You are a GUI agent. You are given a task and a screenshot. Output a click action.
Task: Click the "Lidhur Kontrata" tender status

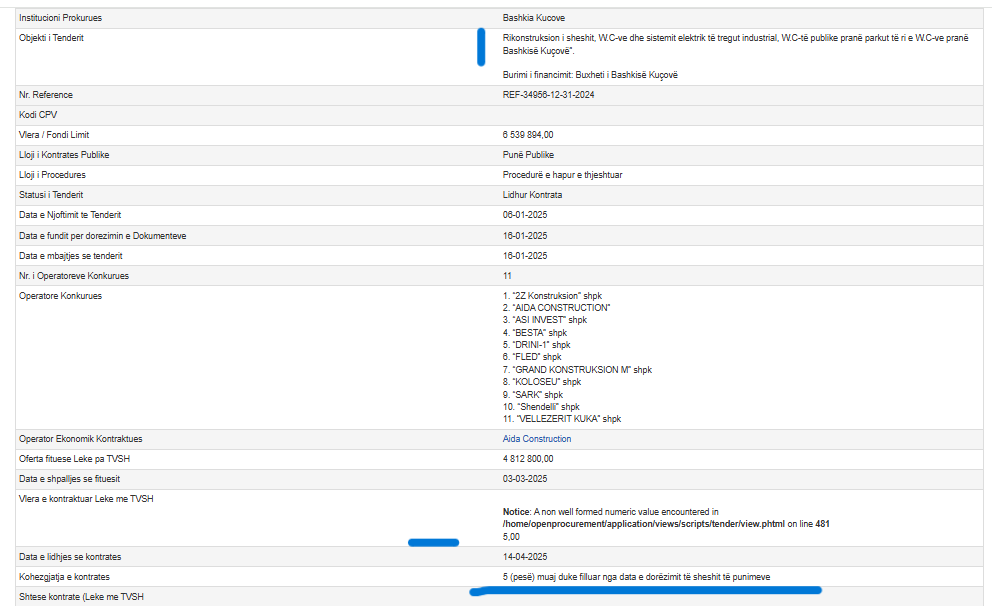tap(532, 195)
